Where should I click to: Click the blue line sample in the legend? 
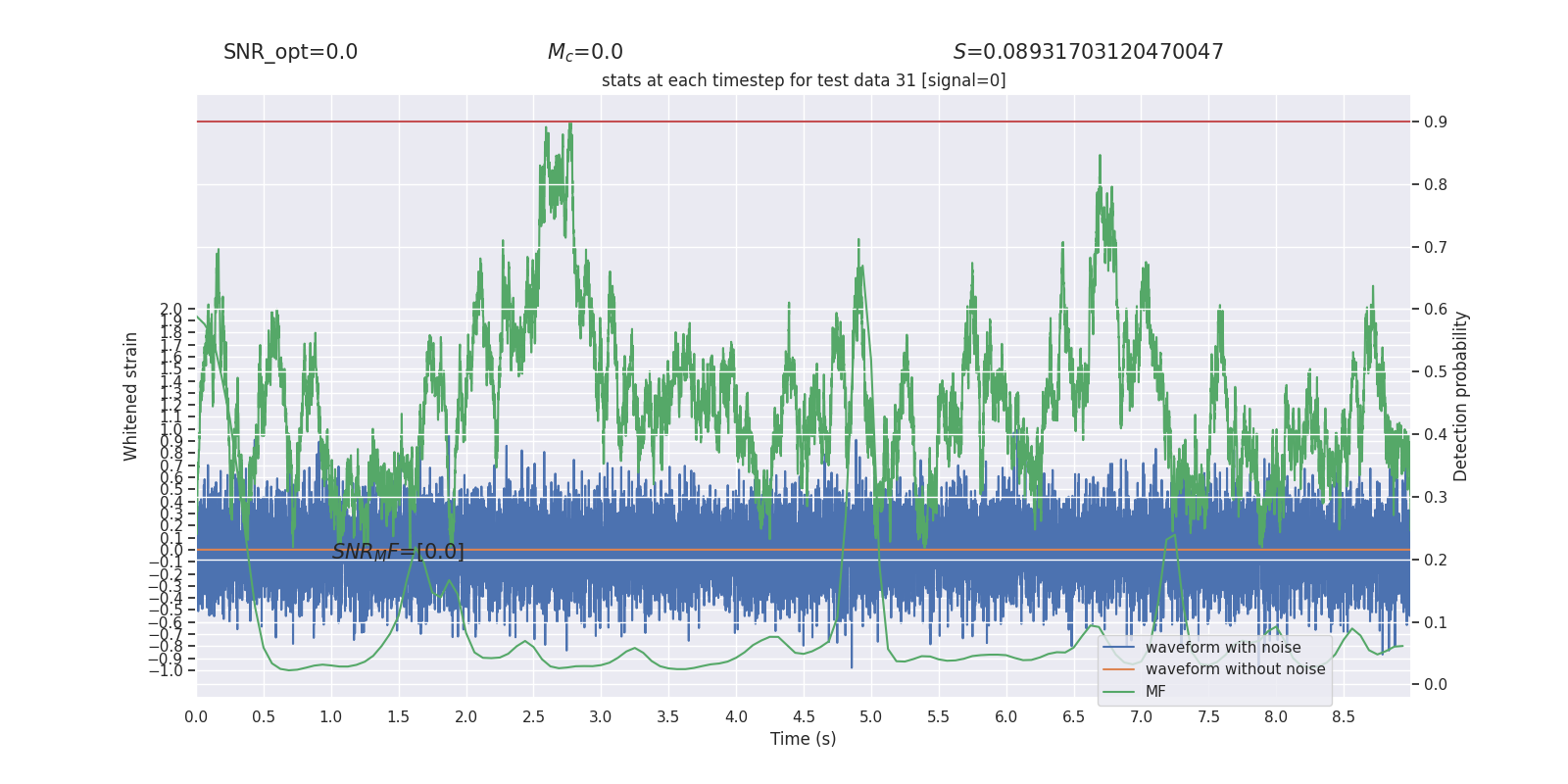point(1118,648)
